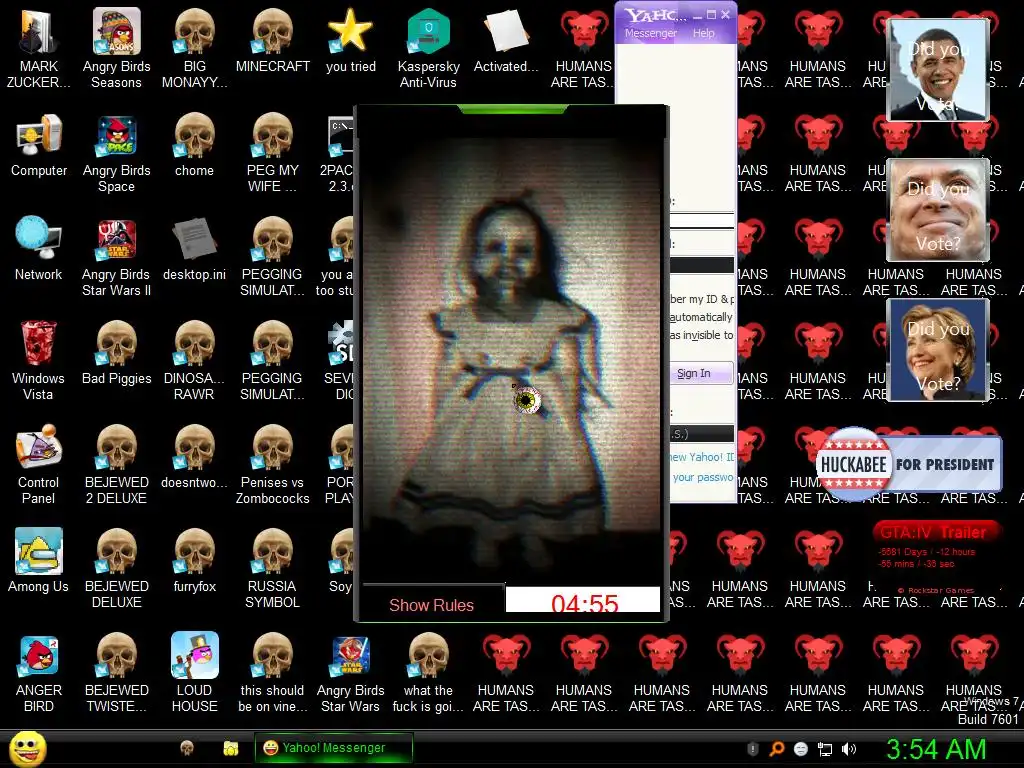1024x768 pixels.
Task: Click the 'new Yahoo! ID' link
Action: click(x=701, y=457)
